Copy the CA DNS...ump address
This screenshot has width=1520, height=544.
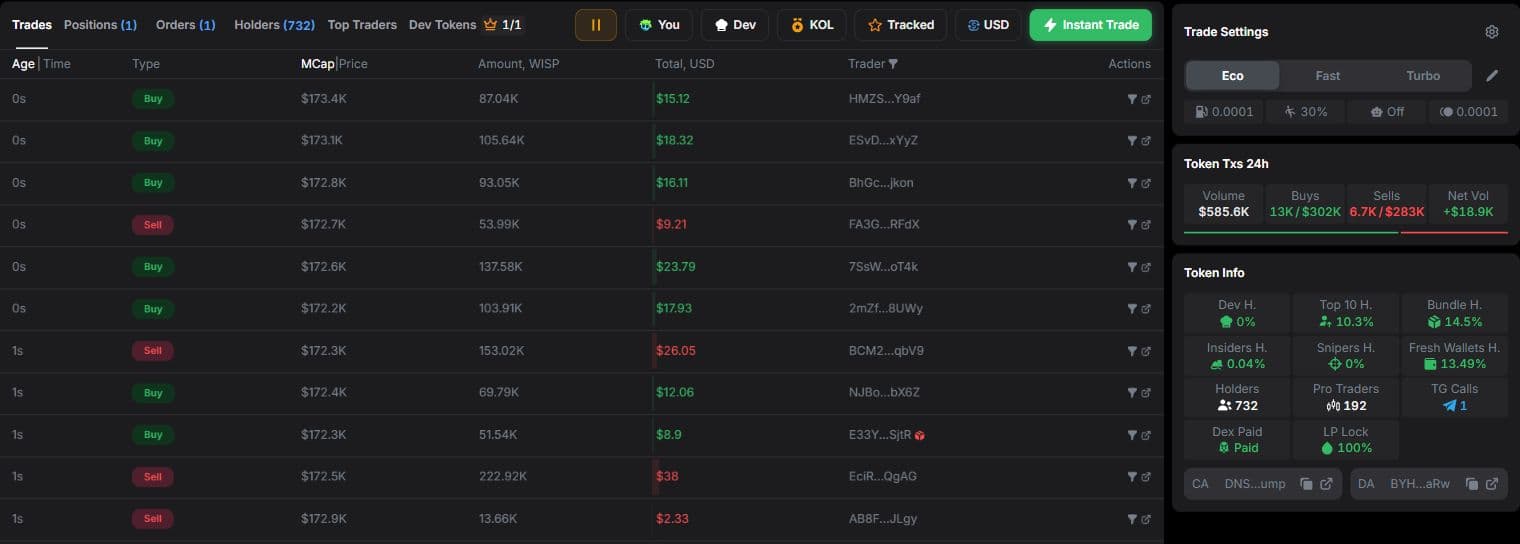point(1306,484)
